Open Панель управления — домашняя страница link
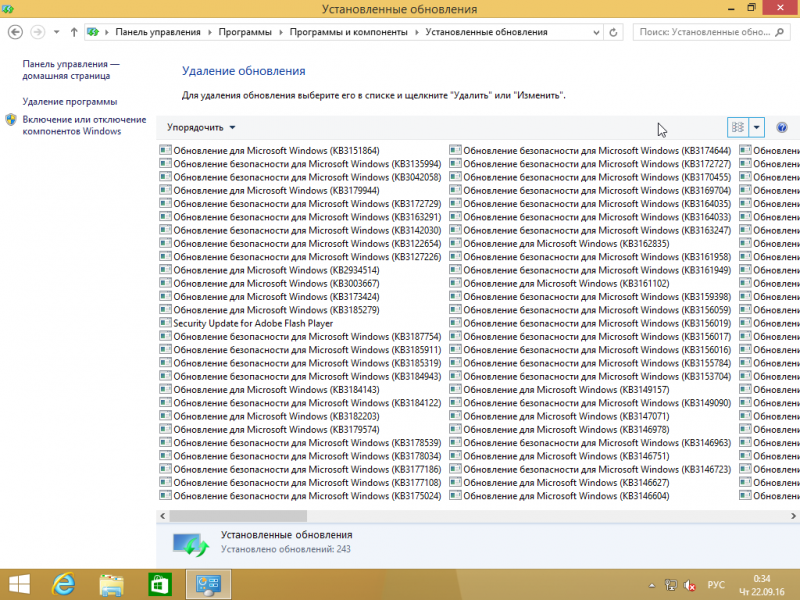 [71, 70]
